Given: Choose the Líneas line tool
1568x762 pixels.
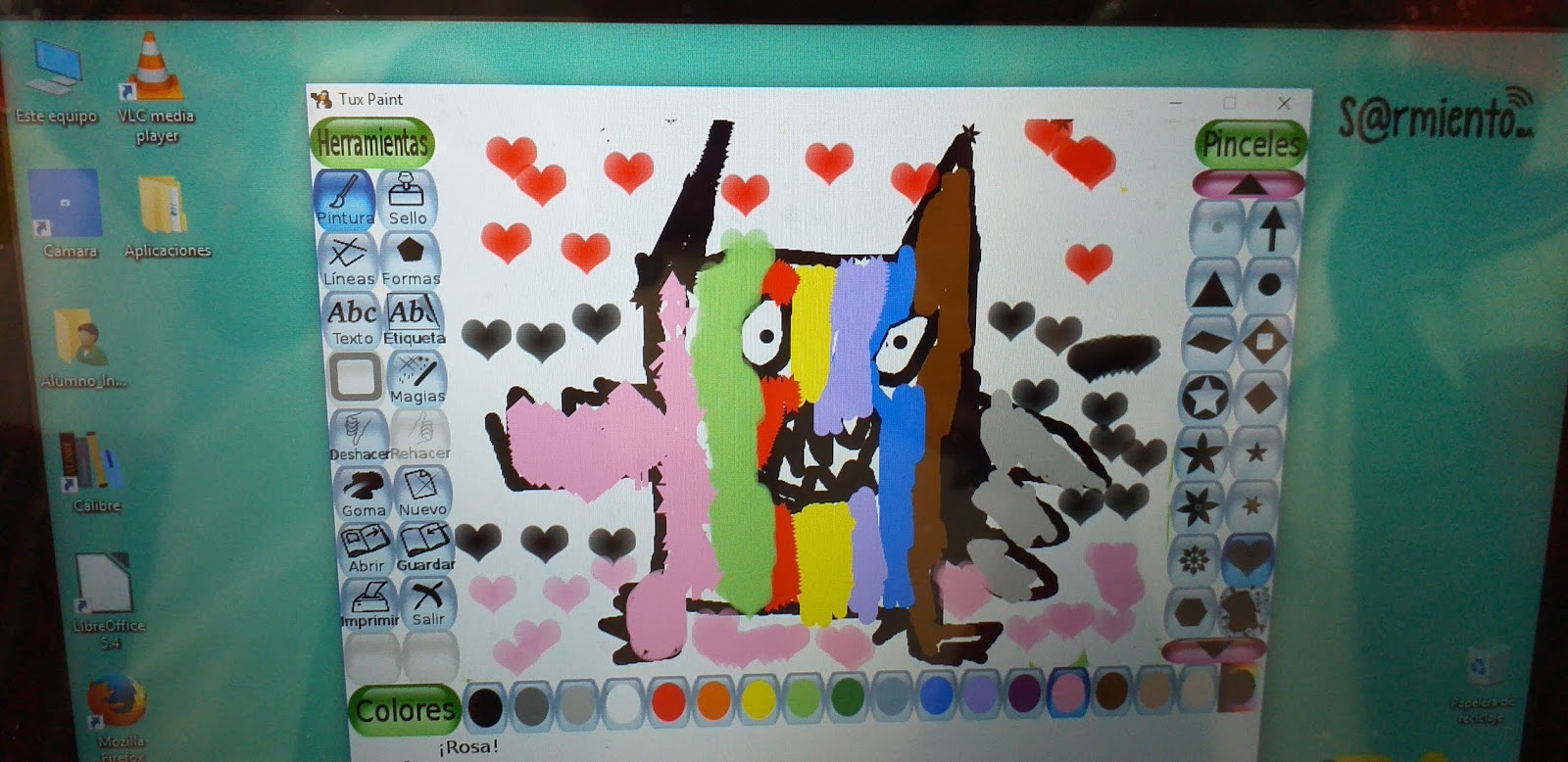Looking at the screenshot, I should coord(348,260).
